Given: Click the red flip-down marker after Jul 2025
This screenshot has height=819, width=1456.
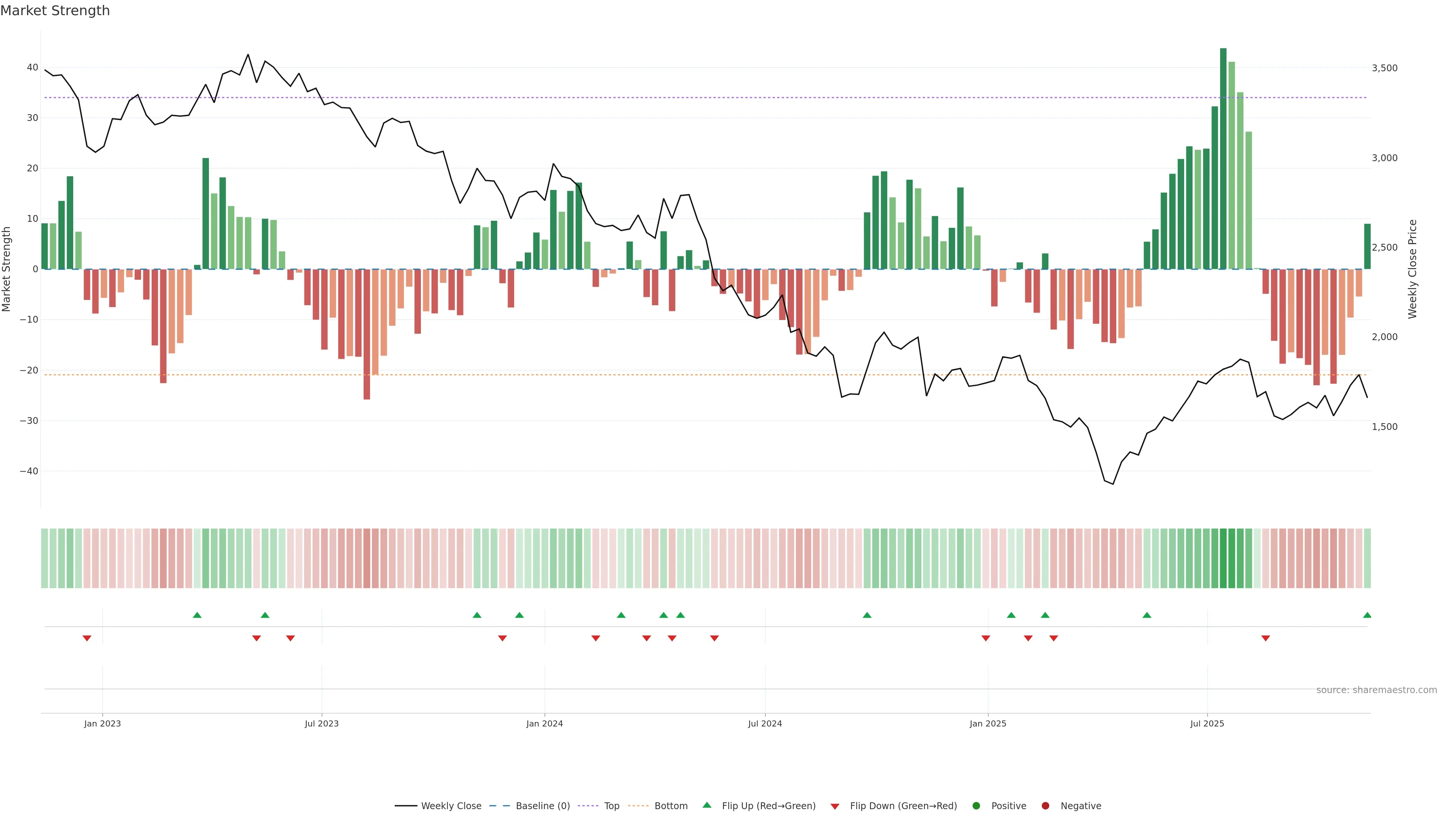Looking at the screenshot, I should (x=1266, y=638).
